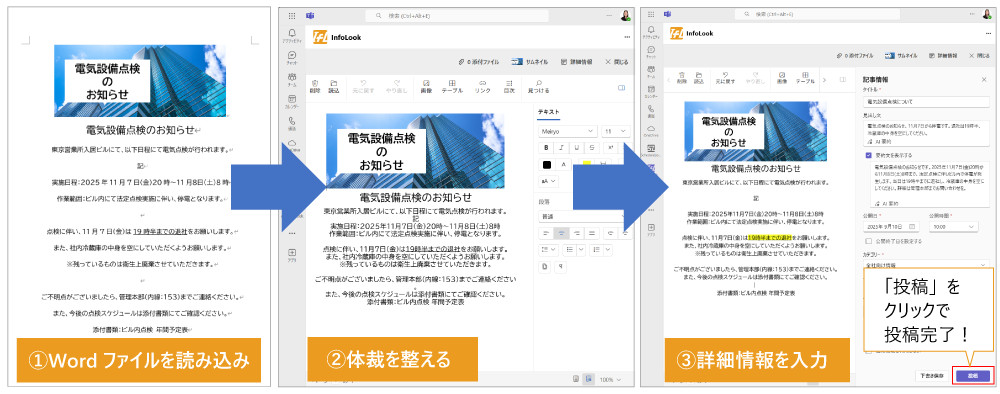Open more options (…) beside InfoLook in middle window

pos(627,38)
